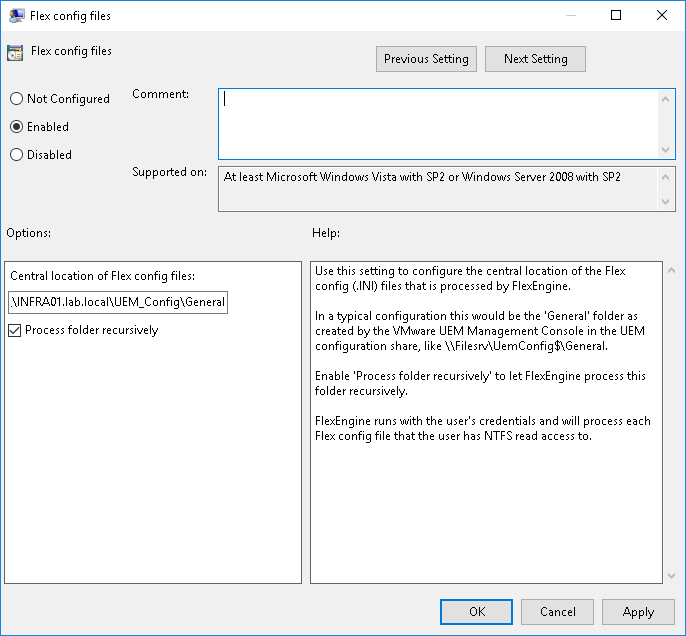
Task: Select the Not Configured radio button
Action: click(x=16, y=99)
